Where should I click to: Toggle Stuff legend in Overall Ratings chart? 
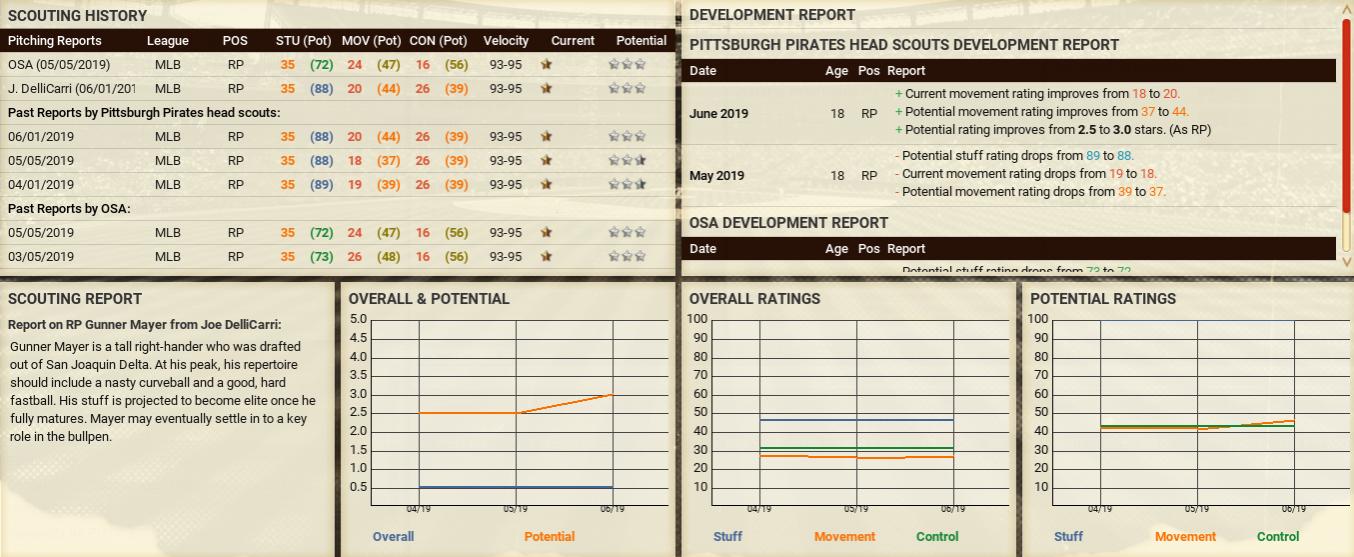(x=727, y=537)
